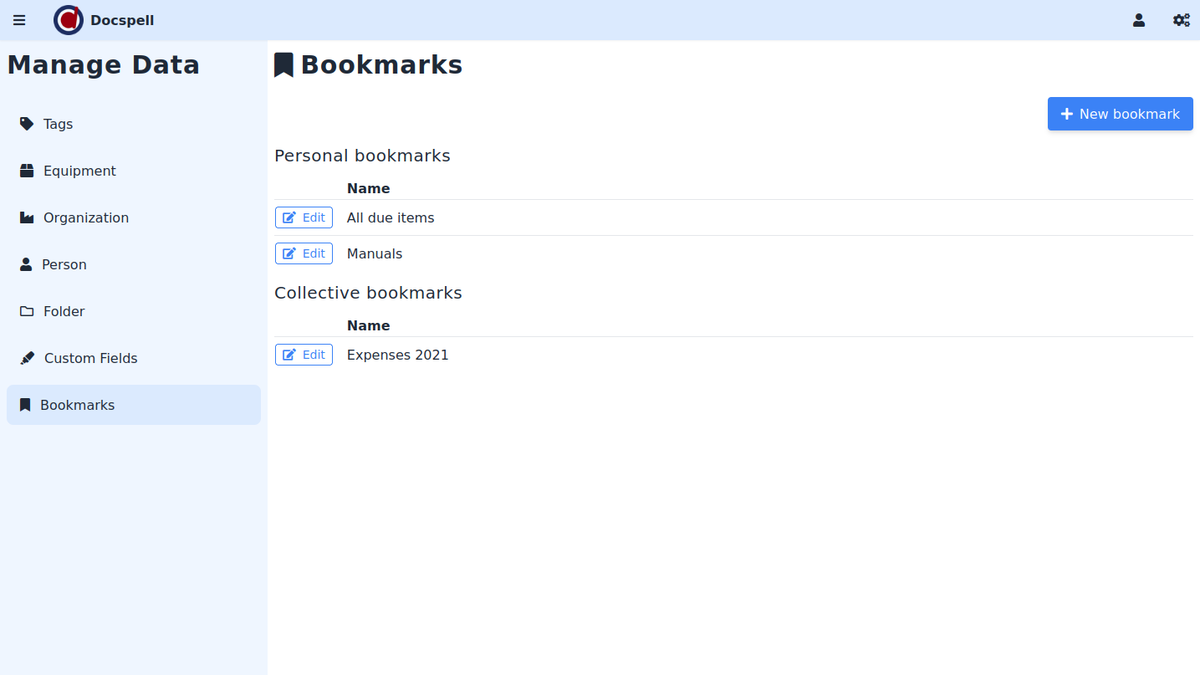Click the Tags icon in sidebar

pos(27,124)
